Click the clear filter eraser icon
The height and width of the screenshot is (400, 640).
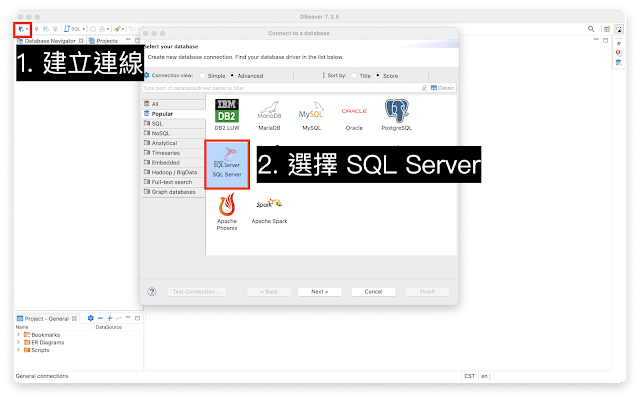coord(424,88)
